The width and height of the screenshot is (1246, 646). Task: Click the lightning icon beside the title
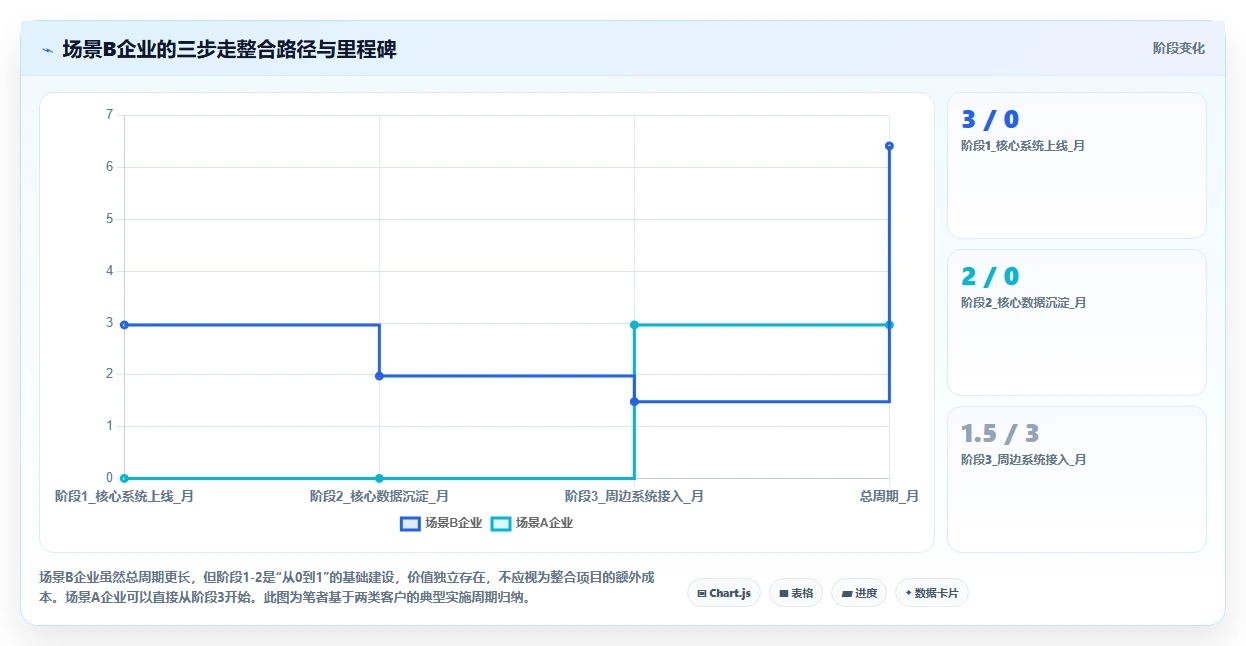click(x=47, y=49)
